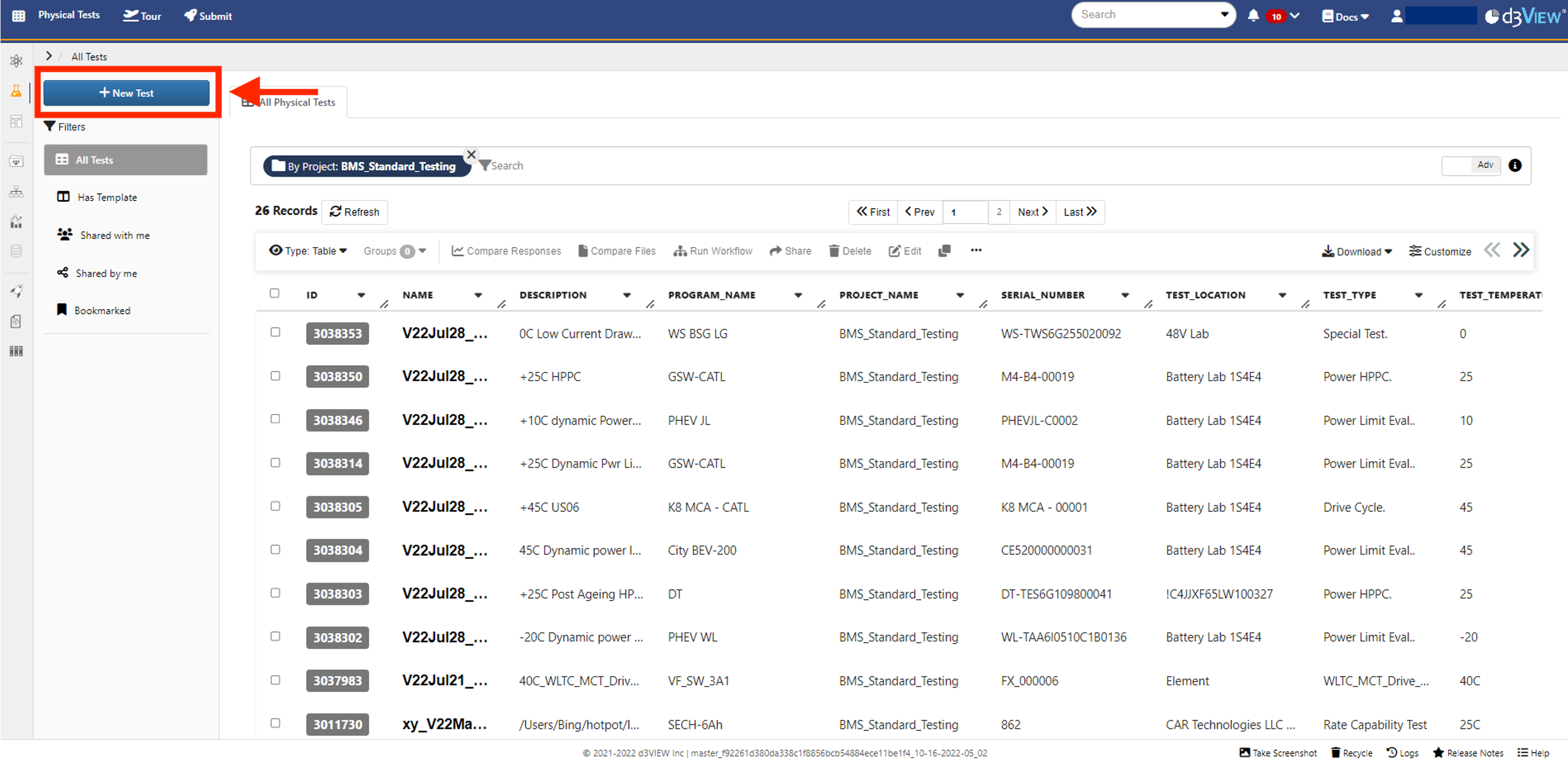Open the apps grid icon beside Physical Tests
Screen dimensions: 1568x763
(x=18, y=16)
